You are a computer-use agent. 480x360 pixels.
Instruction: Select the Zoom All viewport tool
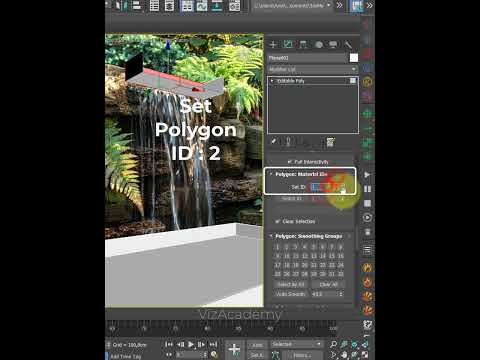[344, 344]
